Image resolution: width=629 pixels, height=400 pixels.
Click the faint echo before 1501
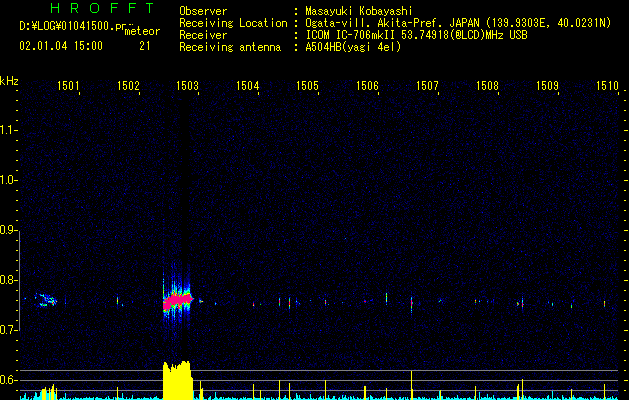pyautogui.click(x=45, y=300)
